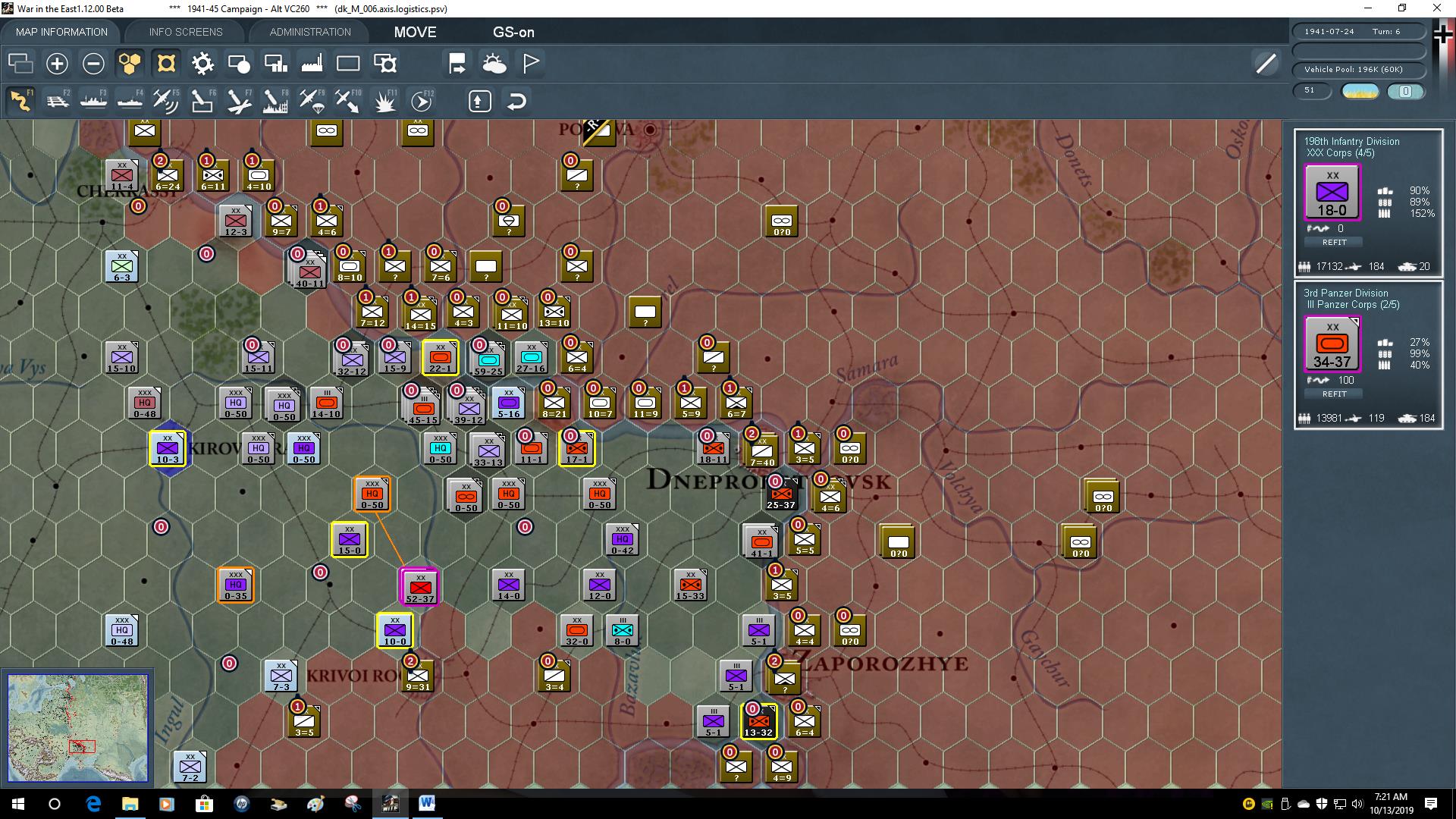
Task: Toggle the hex grid display
Action: point(130,64)
